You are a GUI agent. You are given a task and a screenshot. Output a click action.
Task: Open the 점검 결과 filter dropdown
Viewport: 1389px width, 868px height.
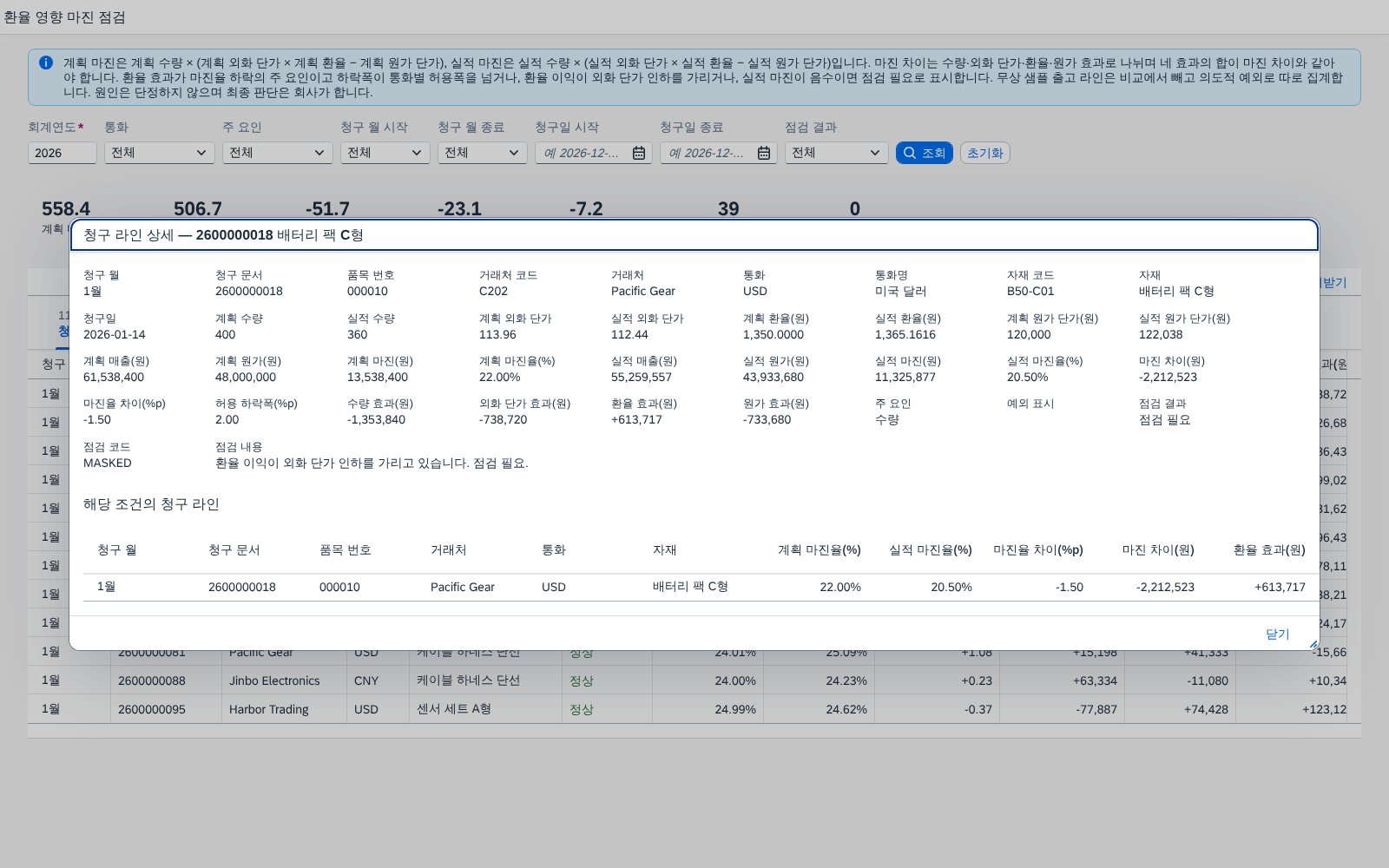pos(837,153)
